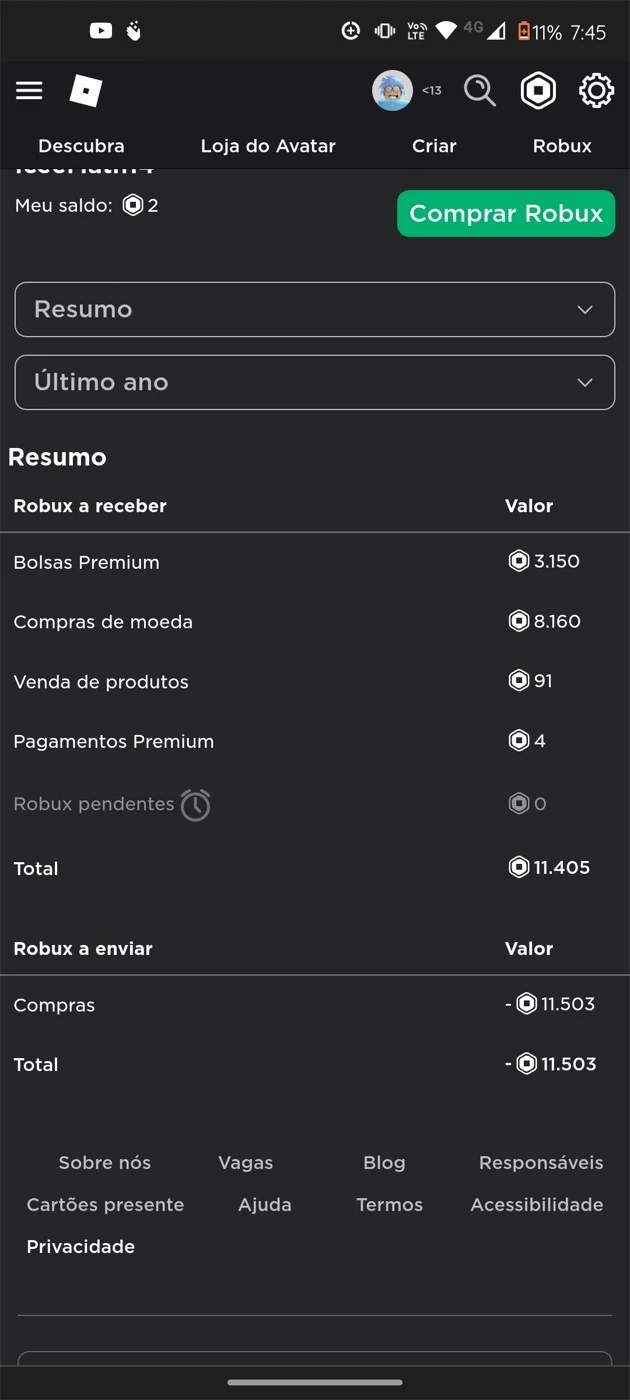This screenshot has width=630, height=1400.
Task: Tap the Bolsas Premium summary row
Action: click(87, 563)
